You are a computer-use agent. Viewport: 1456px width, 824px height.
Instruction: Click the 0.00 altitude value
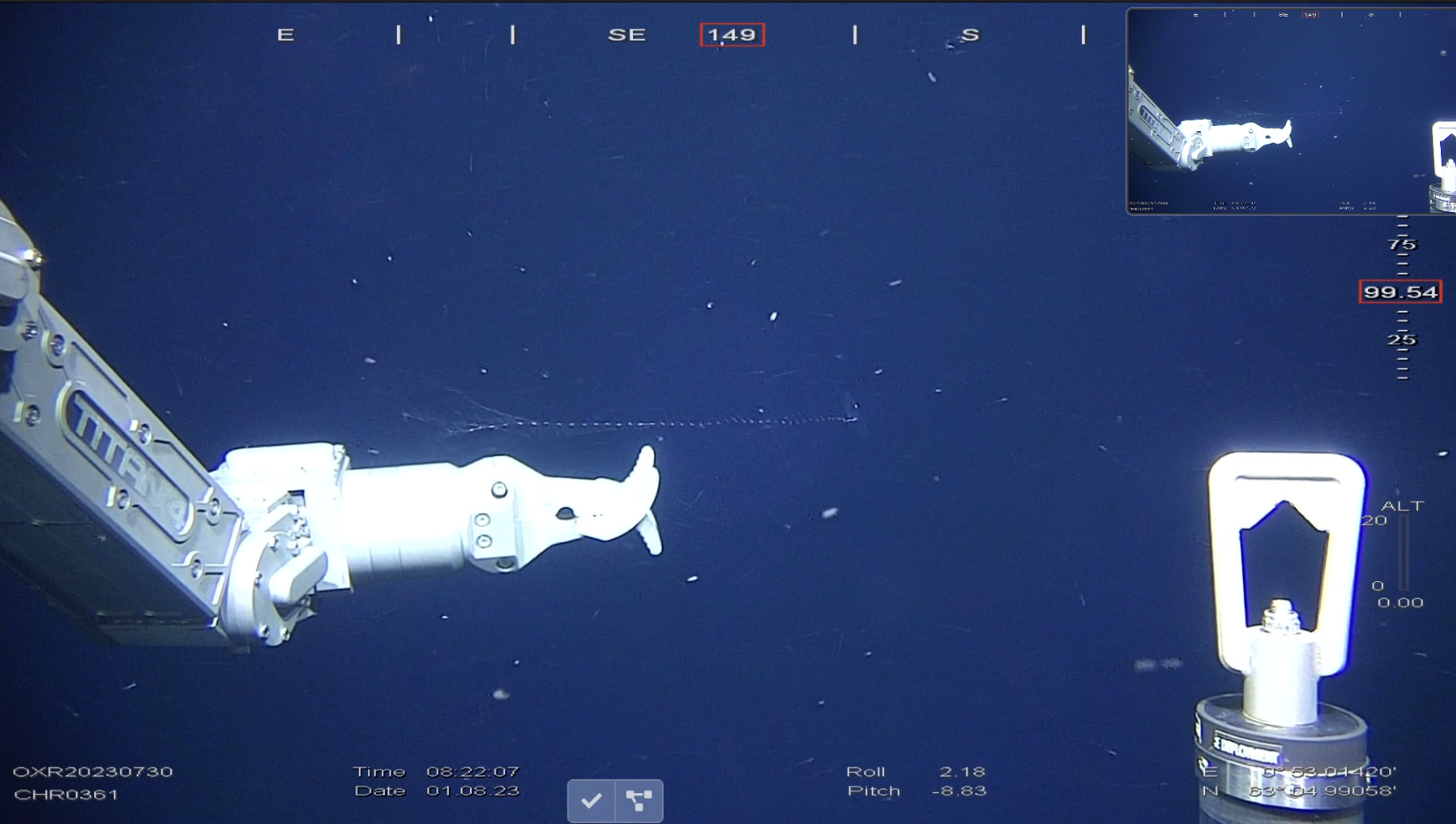point(1400,602)
